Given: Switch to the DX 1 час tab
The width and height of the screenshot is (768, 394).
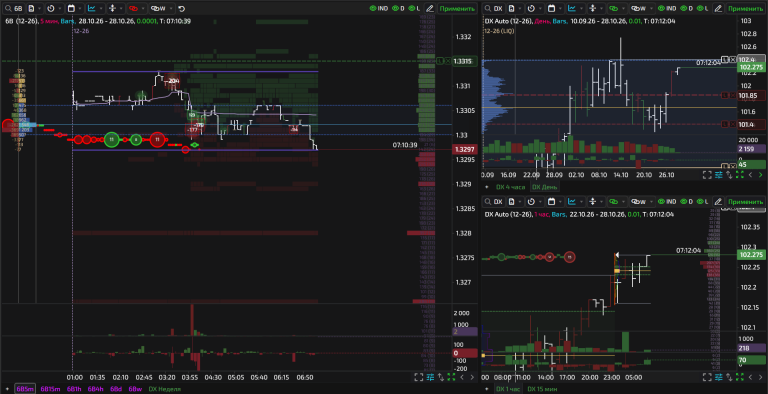Looking at the screenshot, I should pos(508,389).
